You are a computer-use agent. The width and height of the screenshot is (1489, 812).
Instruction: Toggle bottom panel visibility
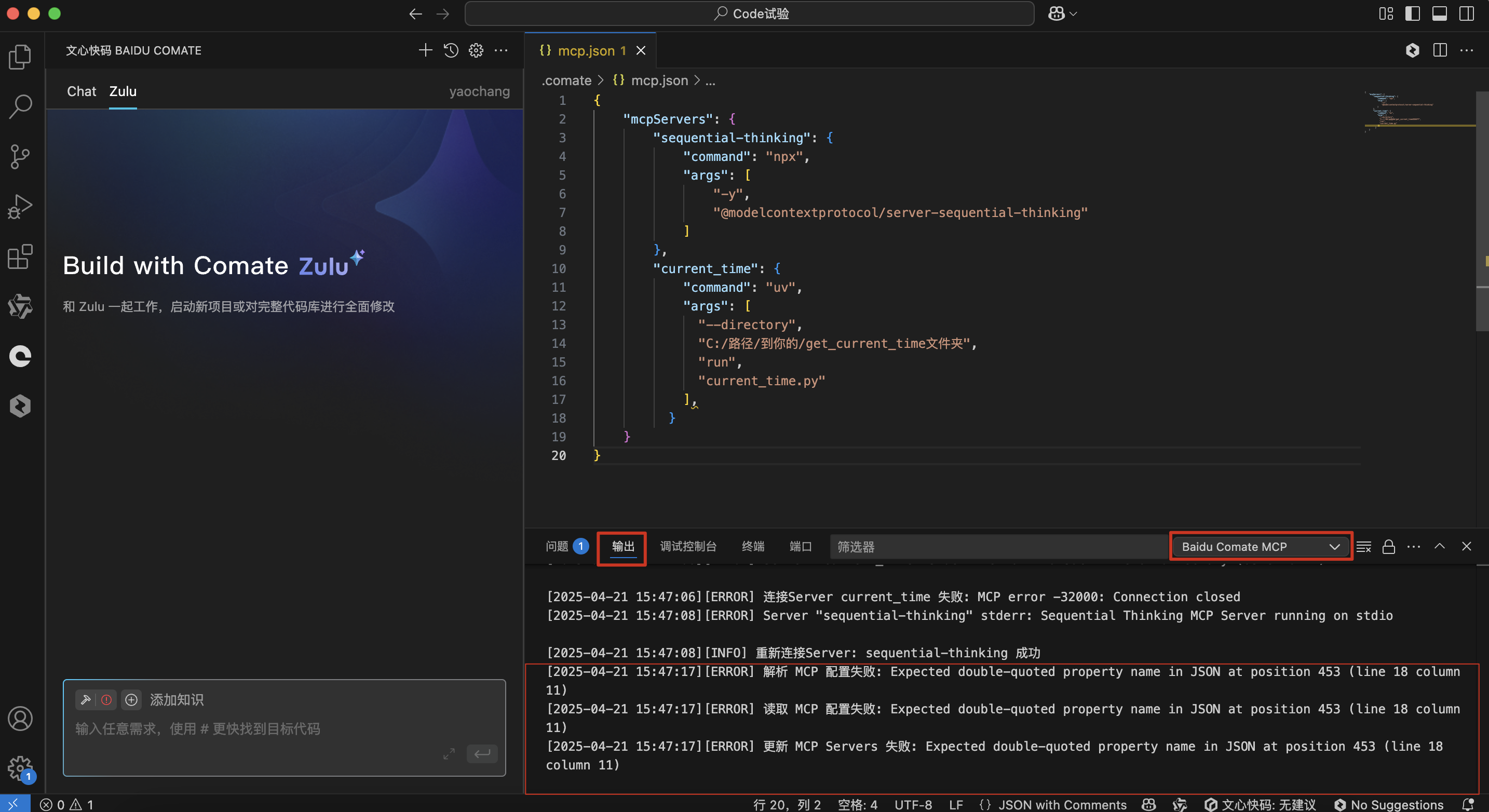1439,14
